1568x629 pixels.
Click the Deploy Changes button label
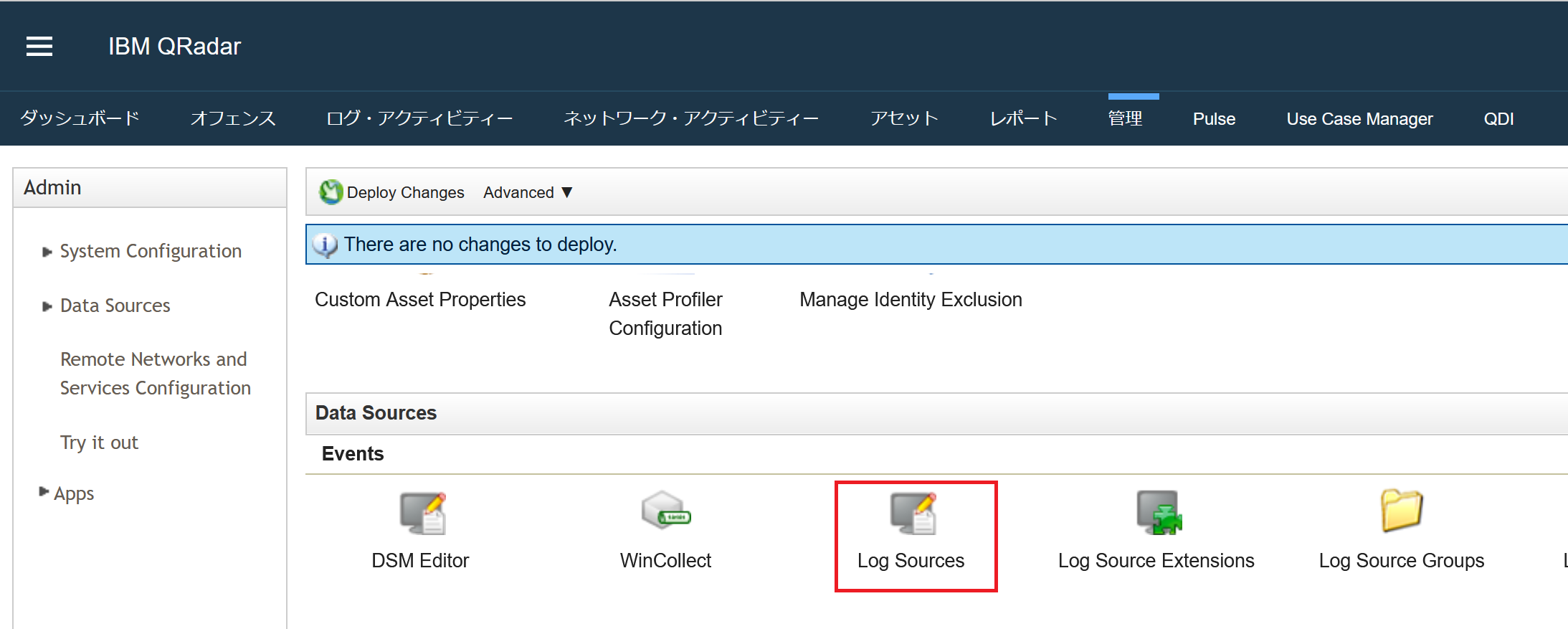(405, 192)
